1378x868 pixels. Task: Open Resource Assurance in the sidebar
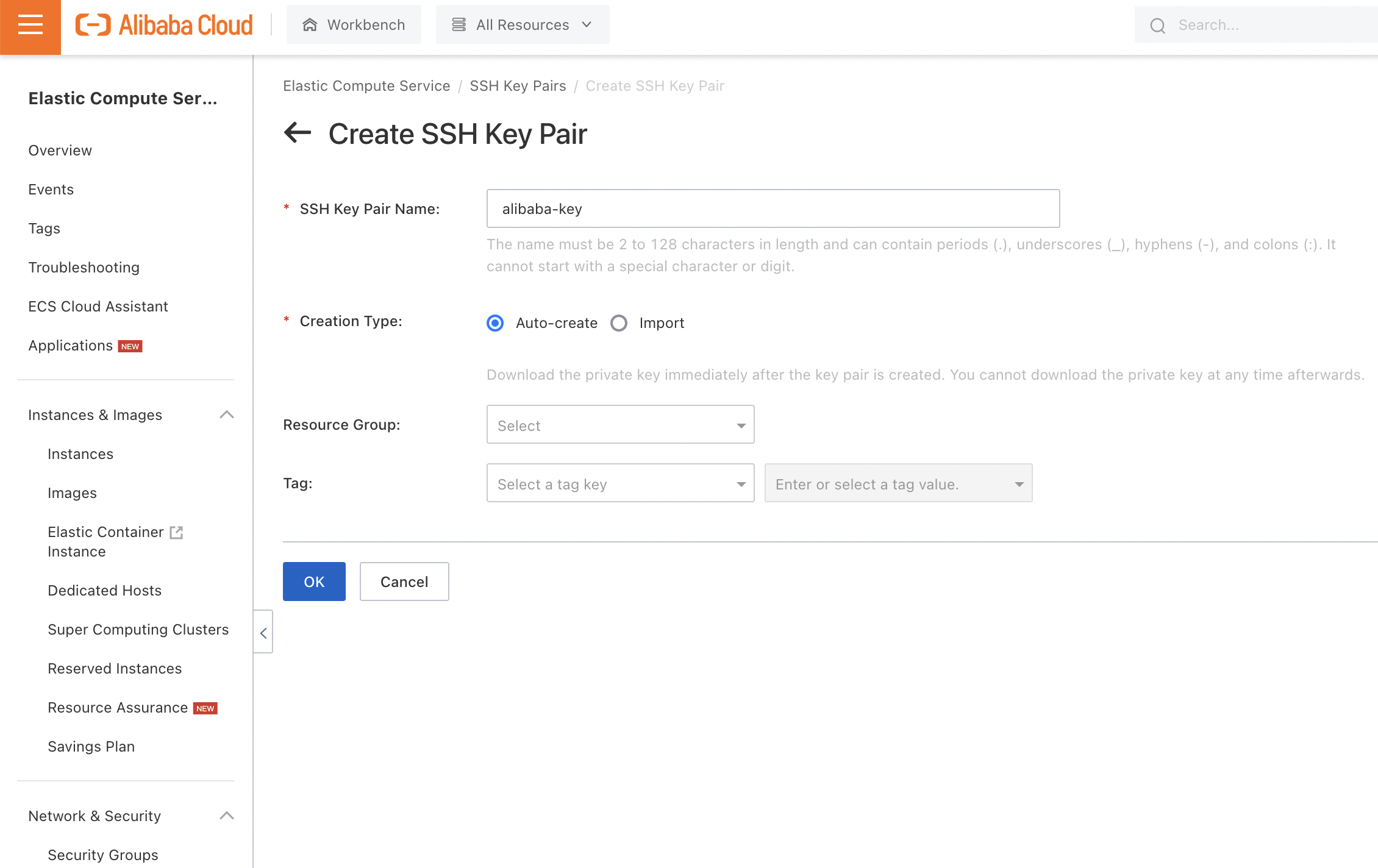click(x=118, y=708)
